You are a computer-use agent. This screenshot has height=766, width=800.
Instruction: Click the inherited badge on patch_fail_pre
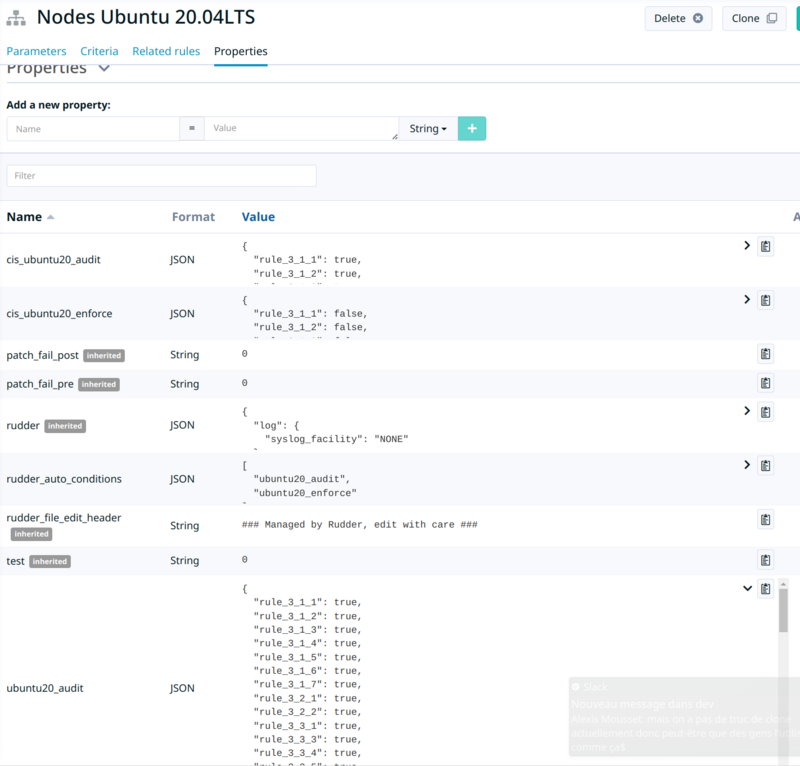click(99, 384)
